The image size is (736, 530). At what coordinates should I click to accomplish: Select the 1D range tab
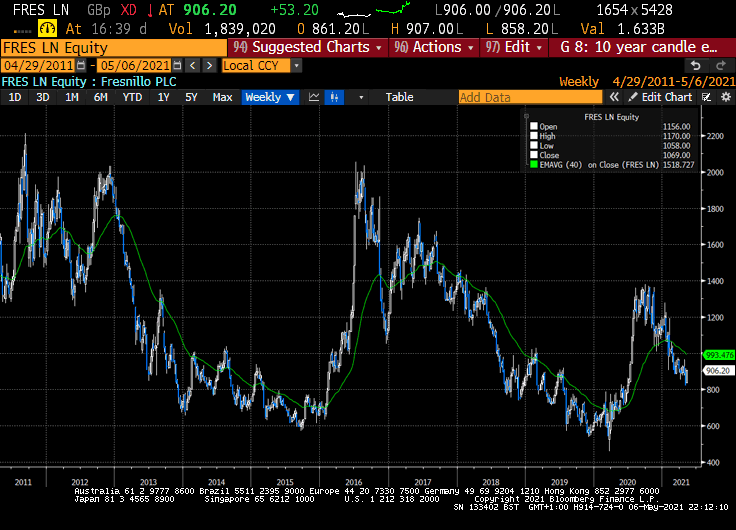point(15,97)
